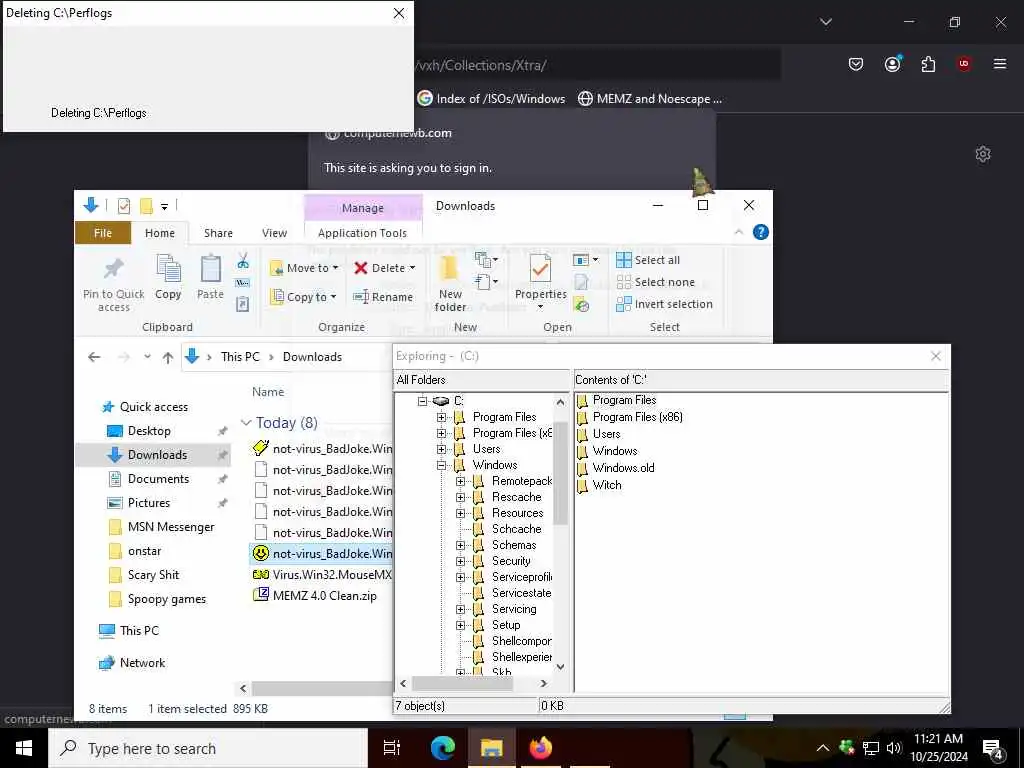Click the Paste clipboard icon
Image resolution: width=1024 pixels, height=768 pixels.
(210, 268)
